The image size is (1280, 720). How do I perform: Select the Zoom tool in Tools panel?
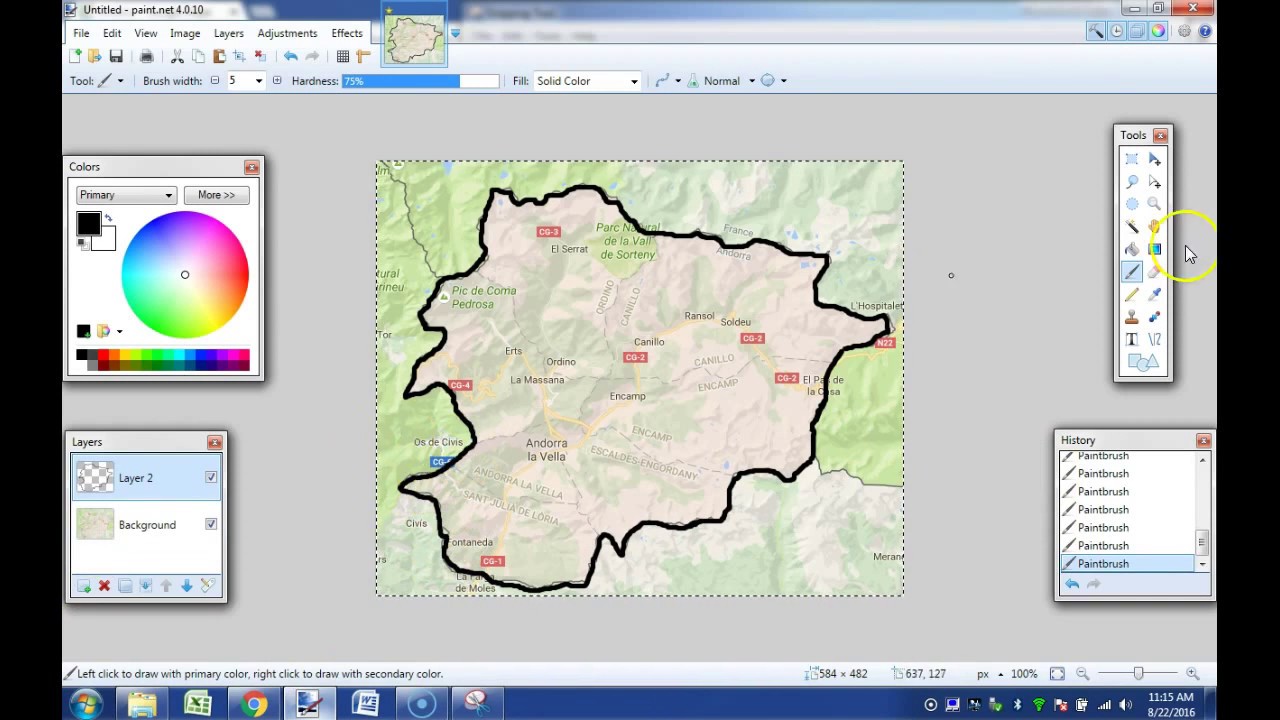tap(1155, 204)
